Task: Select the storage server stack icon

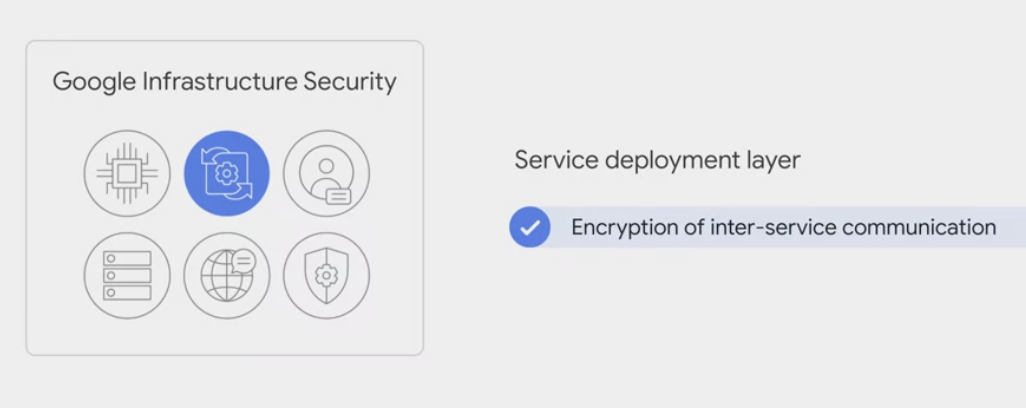Action: 127,275
